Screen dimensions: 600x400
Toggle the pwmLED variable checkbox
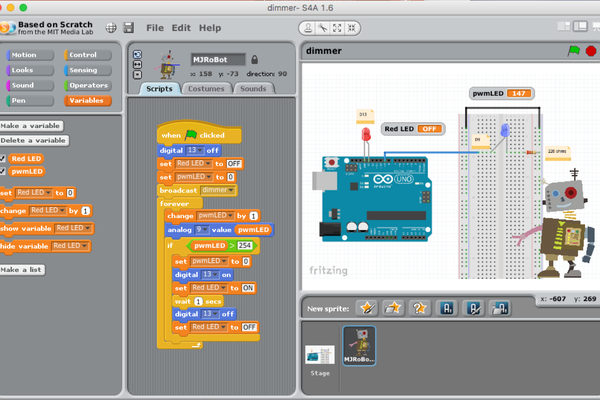coord(3,171)
